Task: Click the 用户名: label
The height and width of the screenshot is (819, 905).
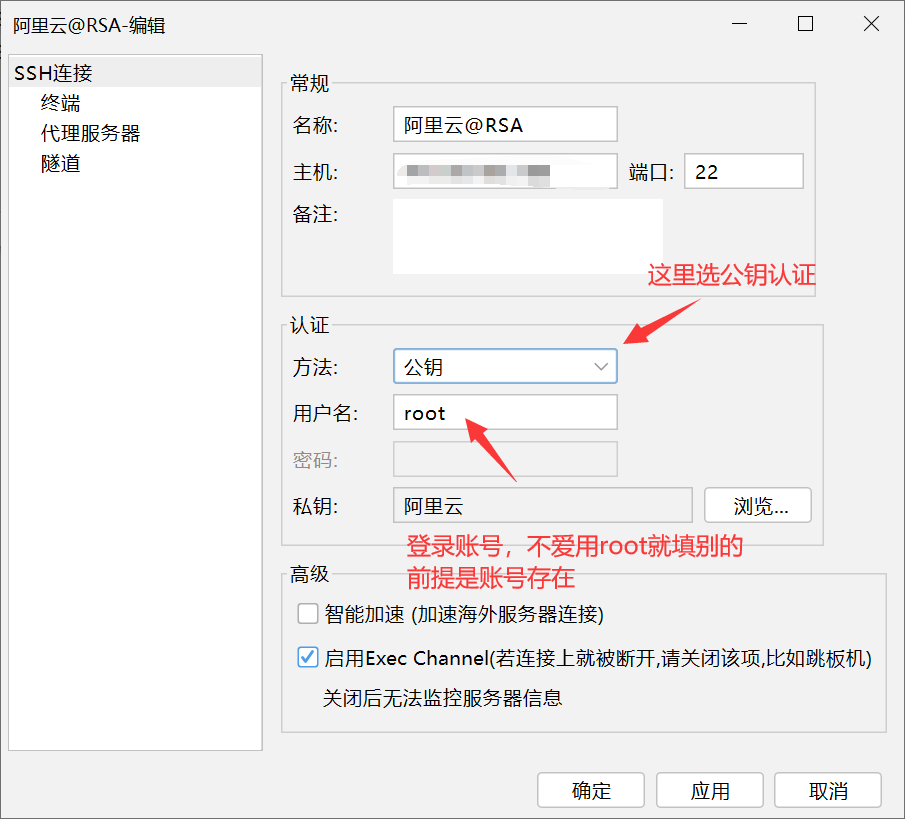Action: pos(325,413)
